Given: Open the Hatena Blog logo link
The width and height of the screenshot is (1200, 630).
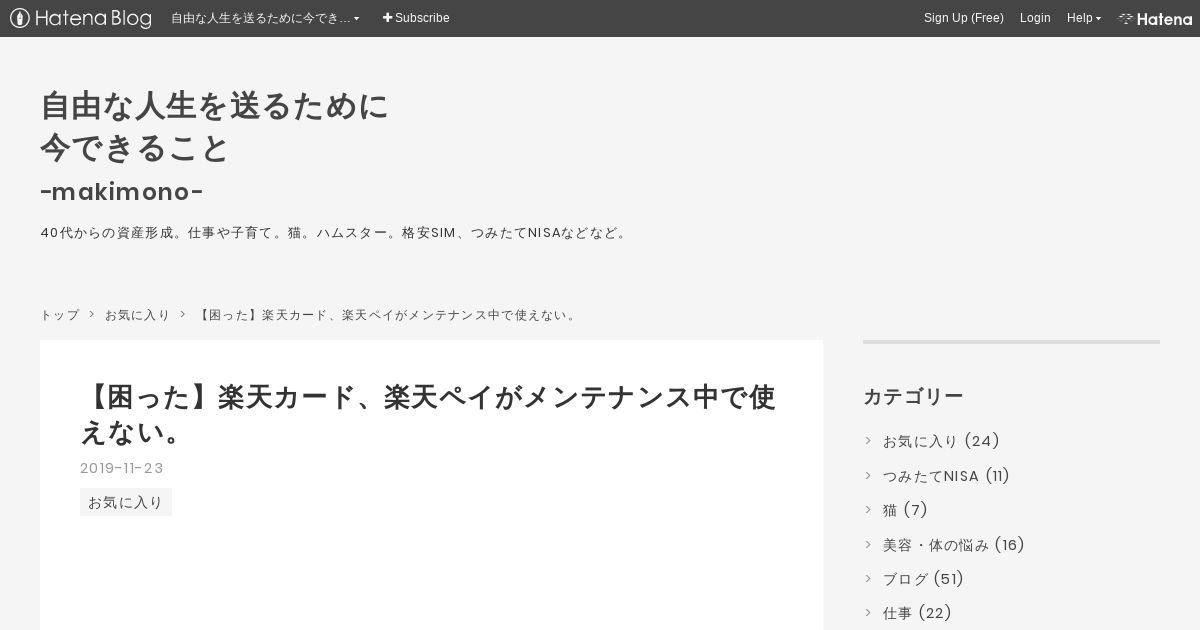Looking at the screenshot, I should pyautogui.click(x=81, y=18).
